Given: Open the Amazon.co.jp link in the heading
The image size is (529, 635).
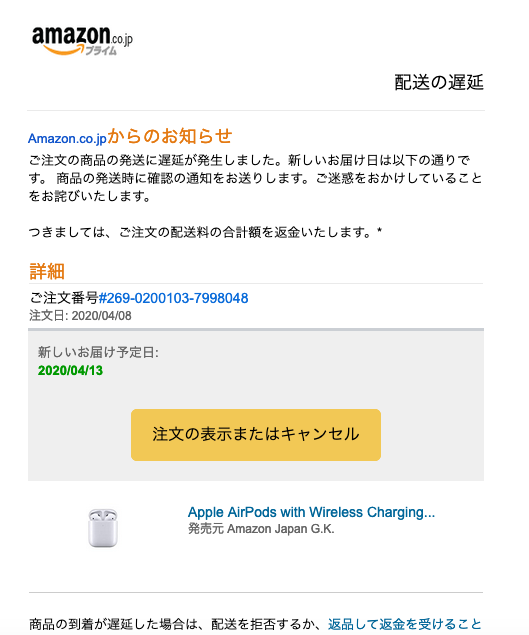Looking at the screenshot, I should (x=67, y=139).
